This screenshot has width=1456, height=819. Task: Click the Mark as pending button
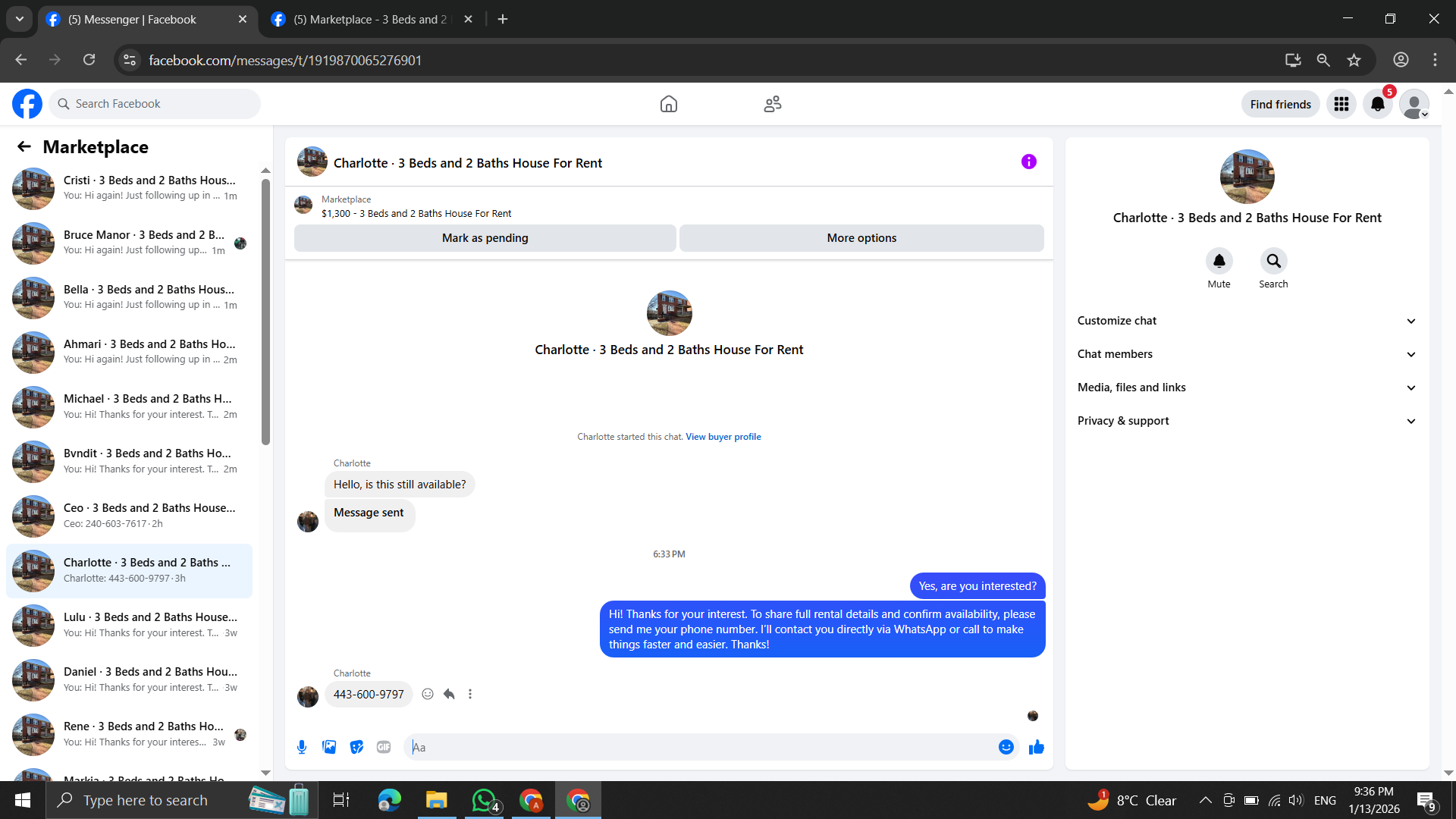click(485, 238)
